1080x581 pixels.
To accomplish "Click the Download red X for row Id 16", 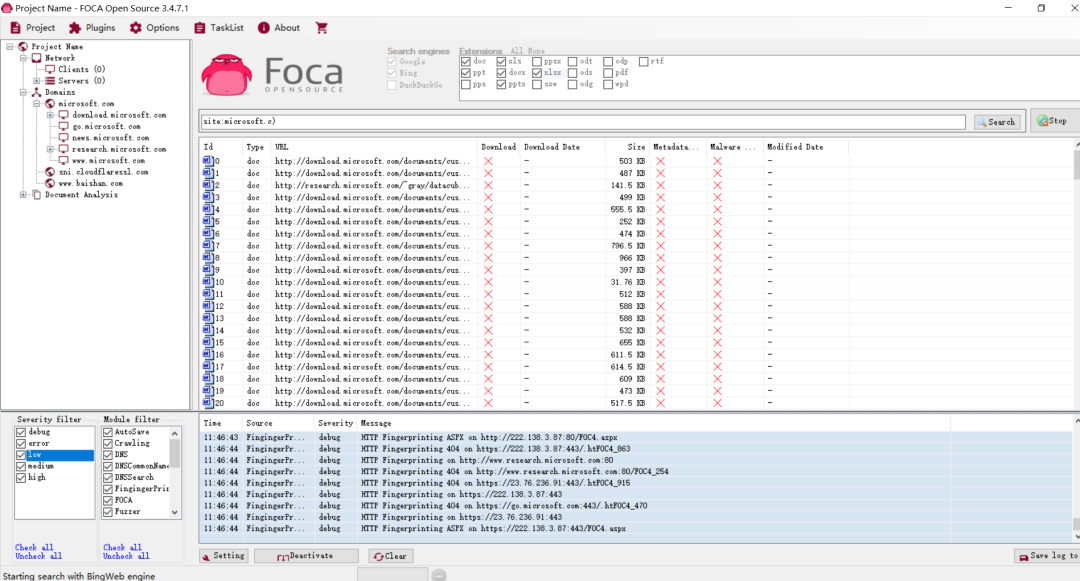I will 488,355.
